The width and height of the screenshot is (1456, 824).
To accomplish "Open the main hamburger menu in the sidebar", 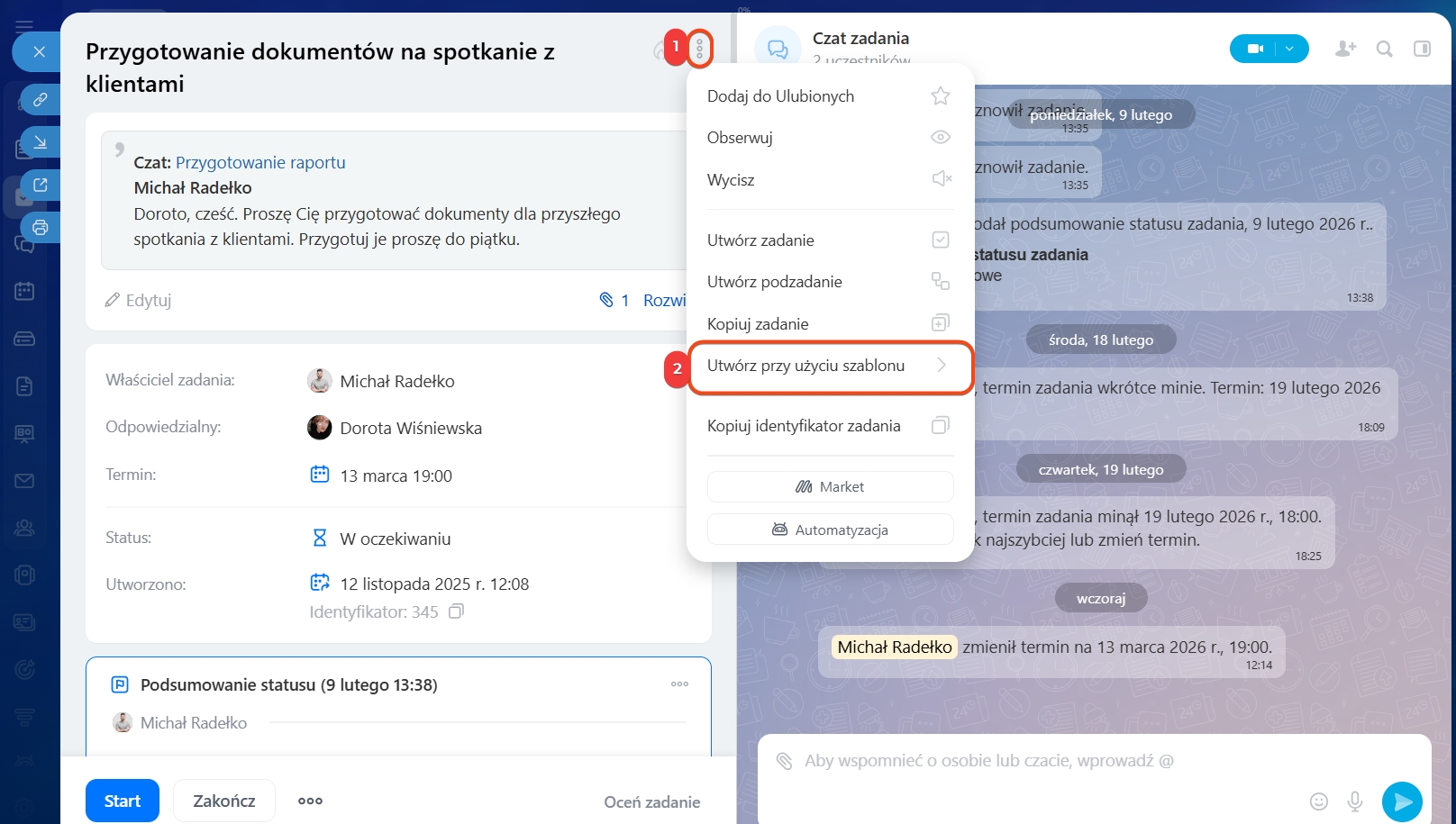I will [24, 25].
